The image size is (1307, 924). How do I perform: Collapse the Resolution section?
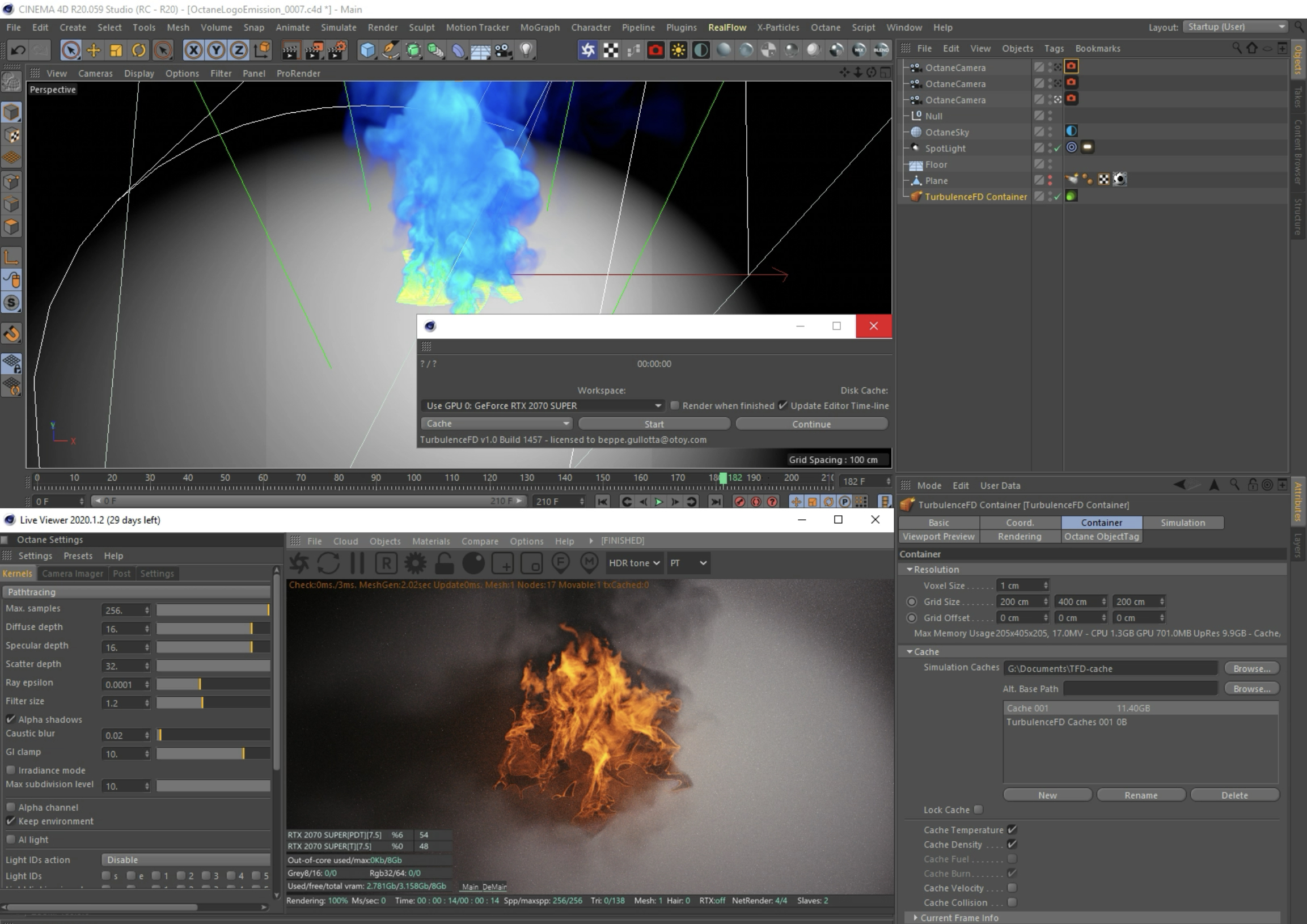coord(910,570)
